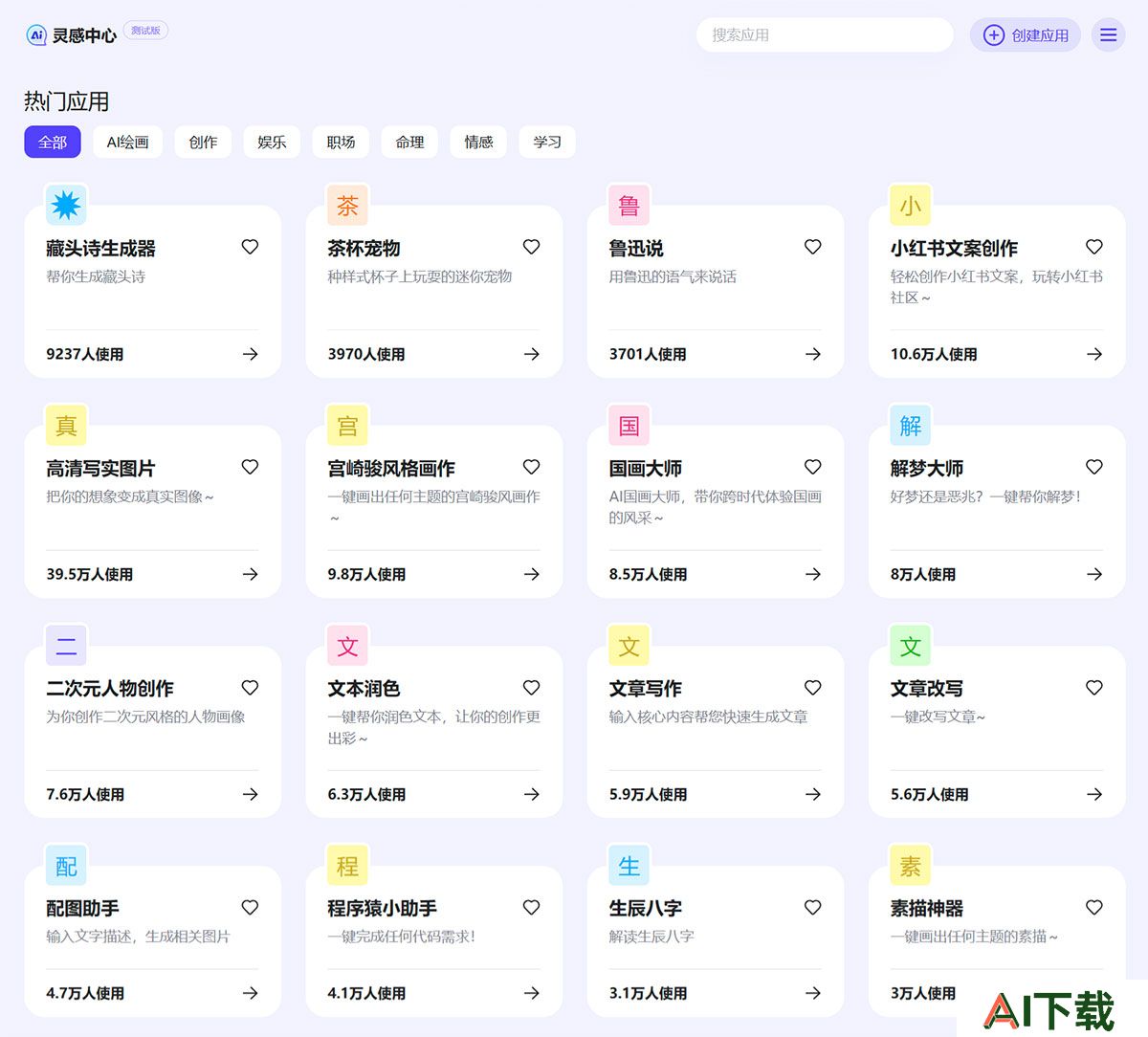1148x1037 pixels.
Task: Click the 创建应用 button
Action: click(1026, 35)
